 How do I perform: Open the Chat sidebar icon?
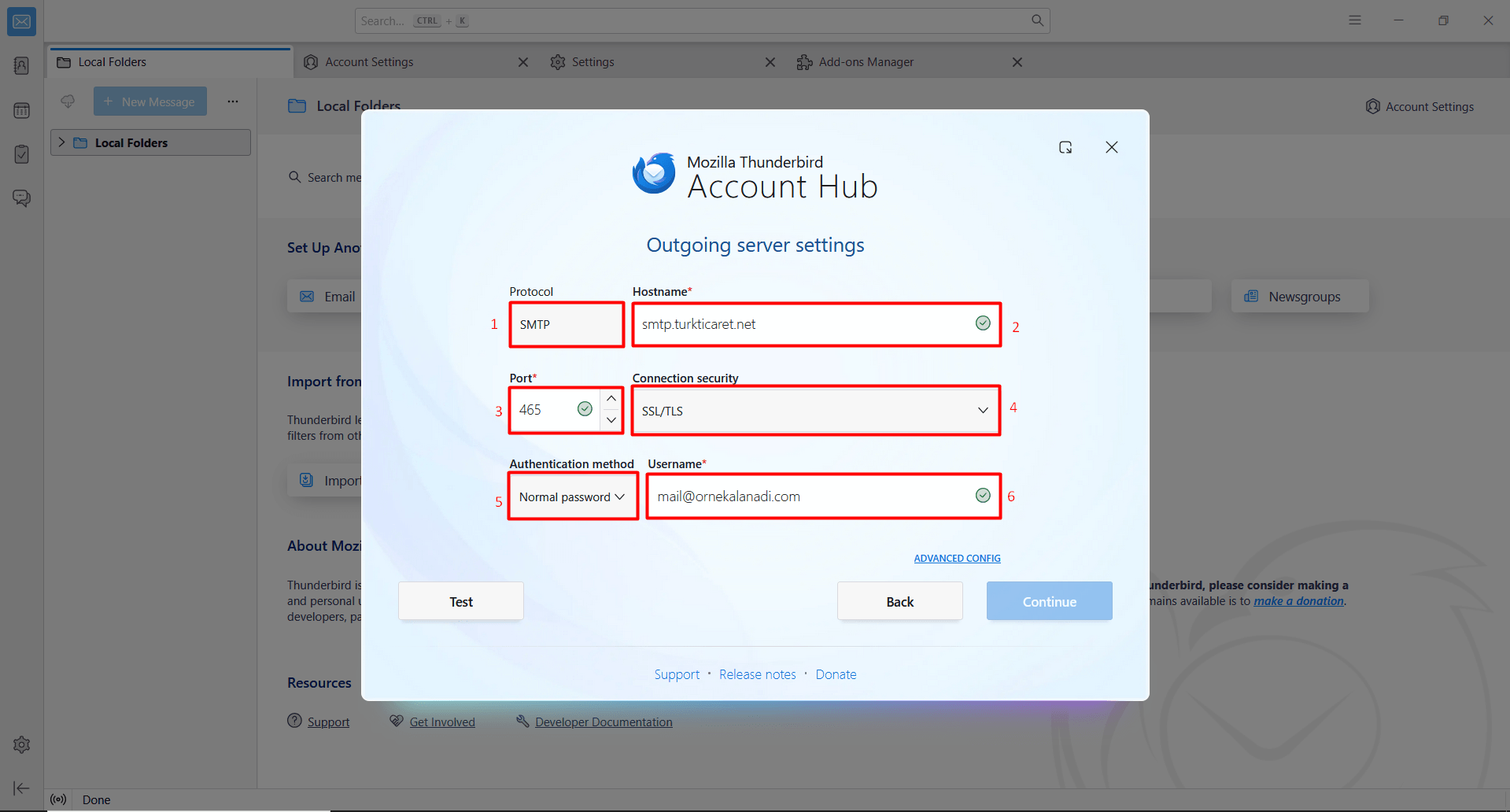tap(21, 198)
